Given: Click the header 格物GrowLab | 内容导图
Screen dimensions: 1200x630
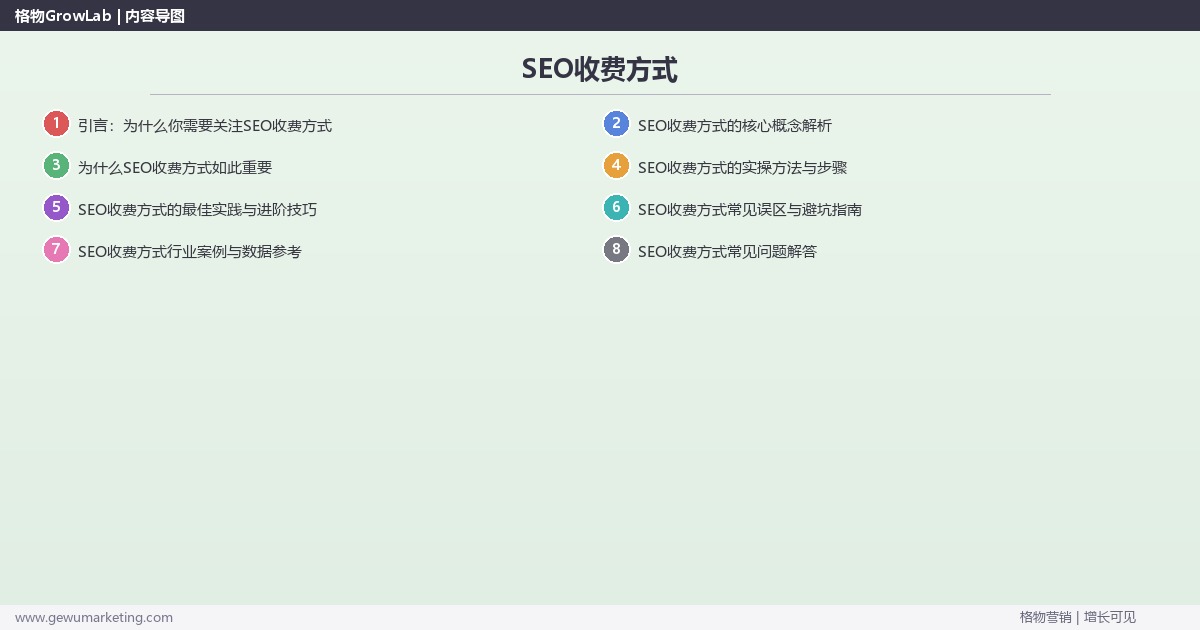Looking at the screenshot, I should point(100,16).
